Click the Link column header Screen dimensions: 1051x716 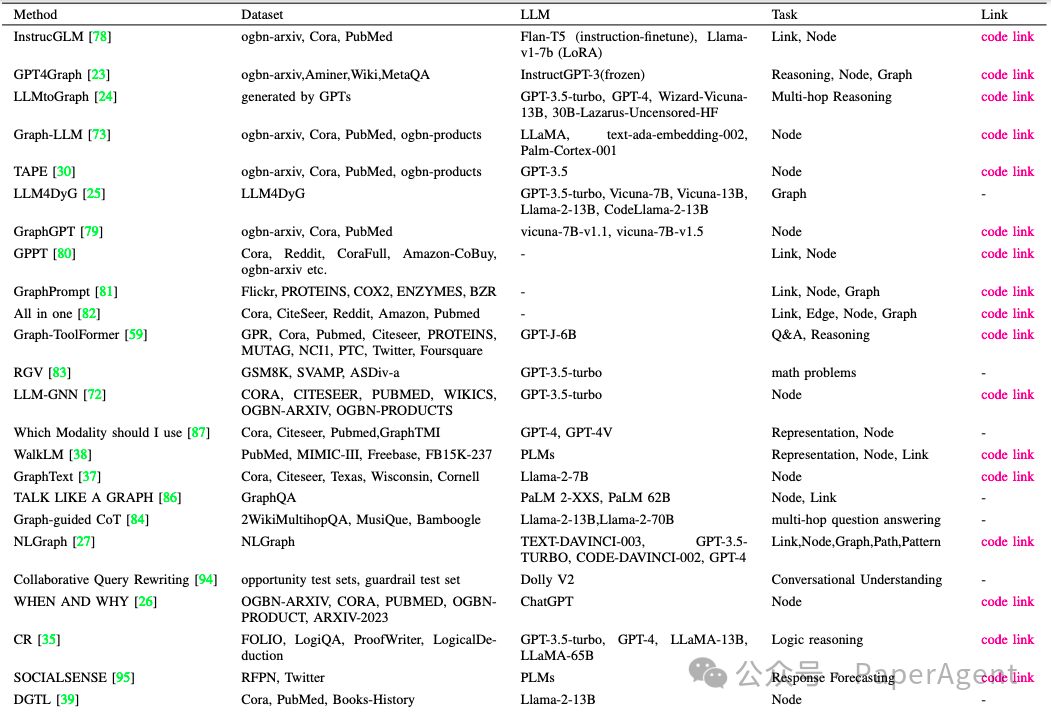coord(994,14)
